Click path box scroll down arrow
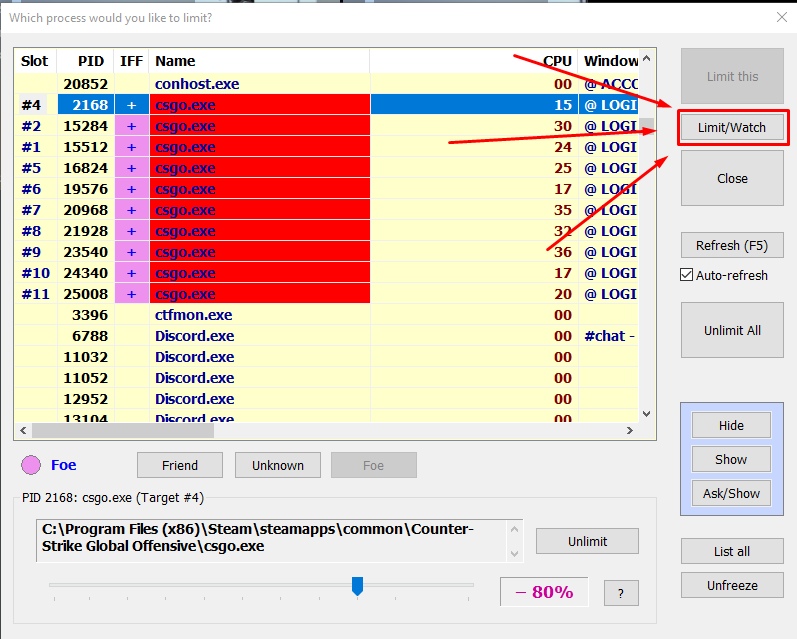Viewport: 797px width, 639px height. coord(514,554)
